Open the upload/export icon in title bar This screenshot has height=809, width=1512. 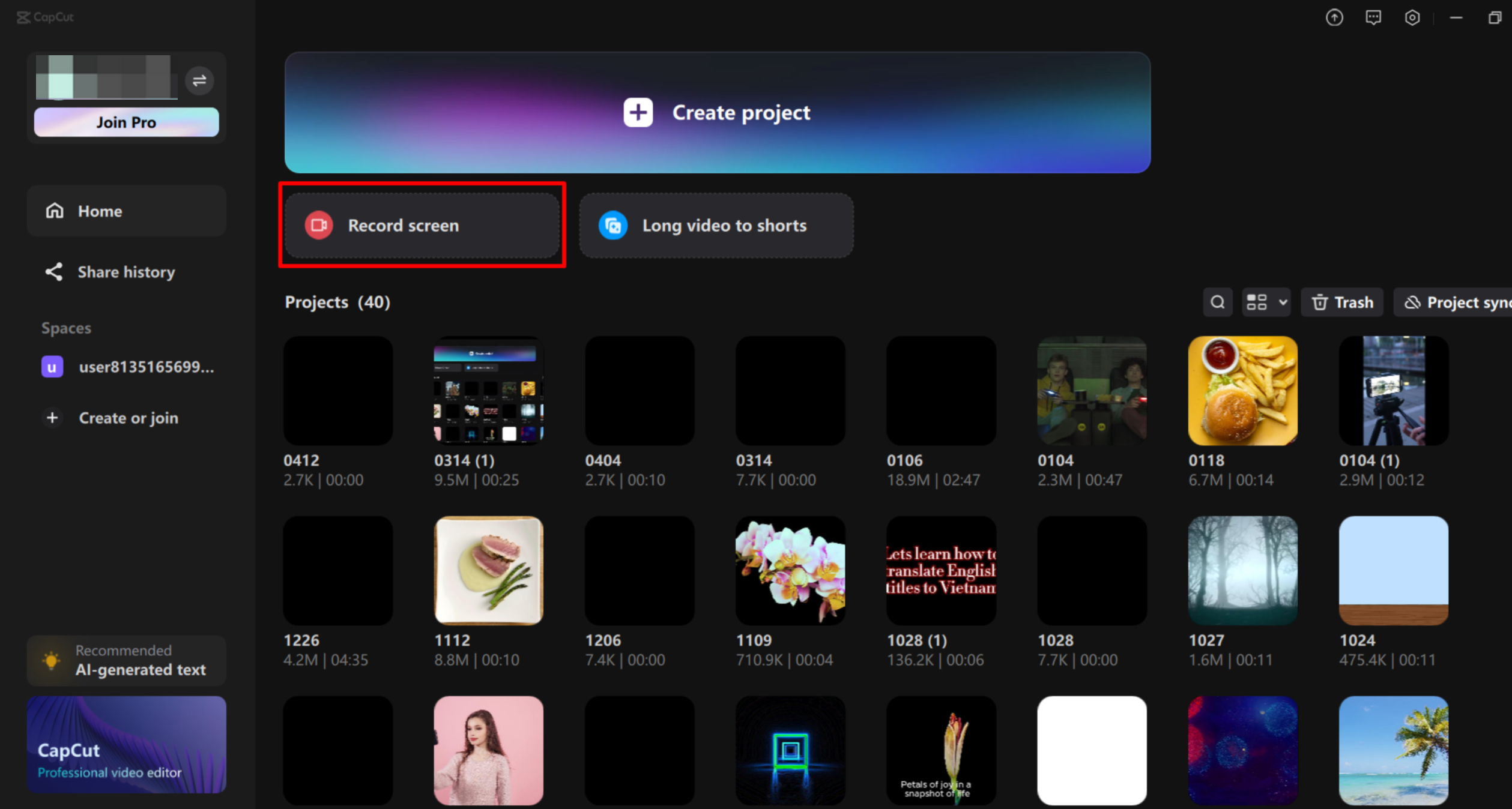pyautogui.click(x=1334, y=17)
